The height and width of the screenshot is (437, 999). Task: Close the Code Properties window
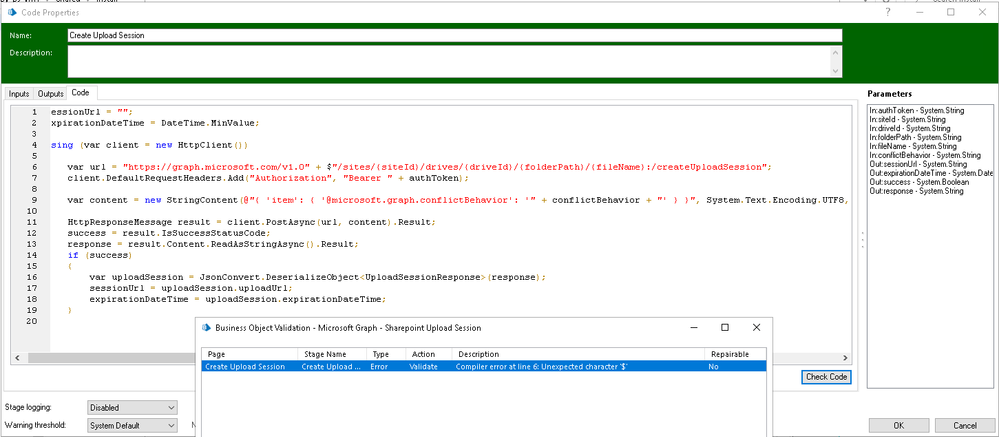(981, 12)
